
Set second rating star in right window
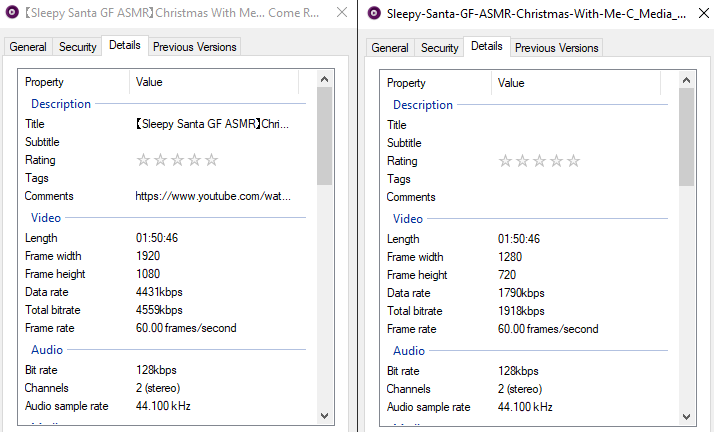522,161
